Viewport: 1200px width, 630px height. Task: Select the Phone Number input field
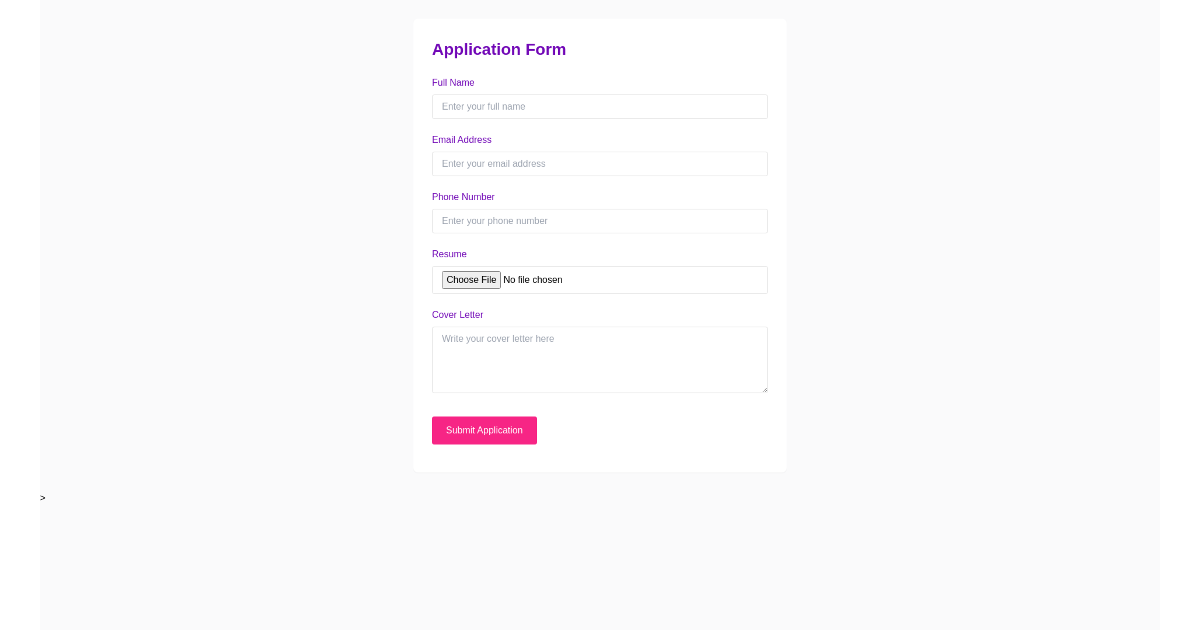click(x=599, y=221)
